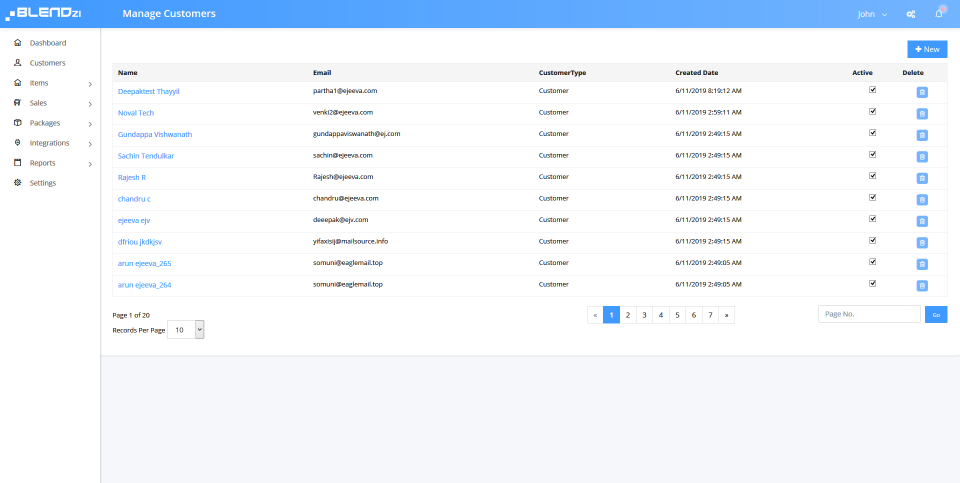Click the Customers person icon in sidebar
Screen dimensions: 960x483
(x=17, y=62)
